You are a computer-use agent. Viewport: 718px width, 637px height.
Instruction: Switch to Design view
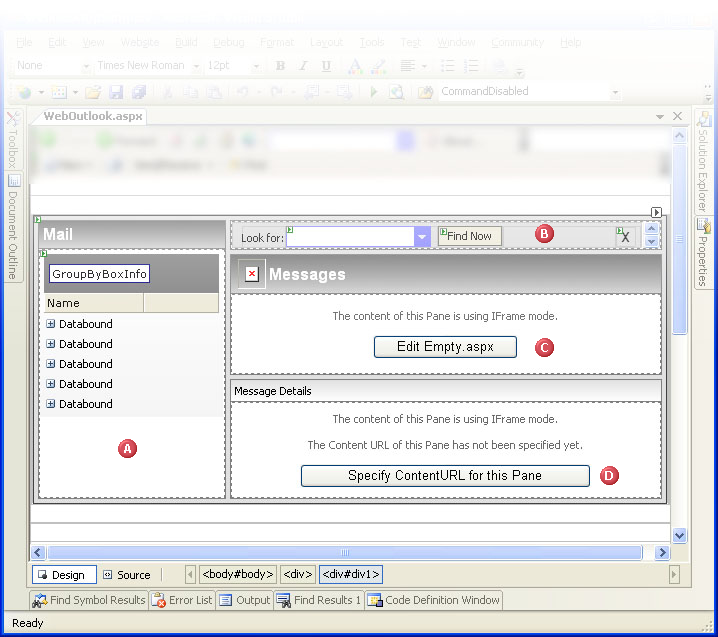64,575
